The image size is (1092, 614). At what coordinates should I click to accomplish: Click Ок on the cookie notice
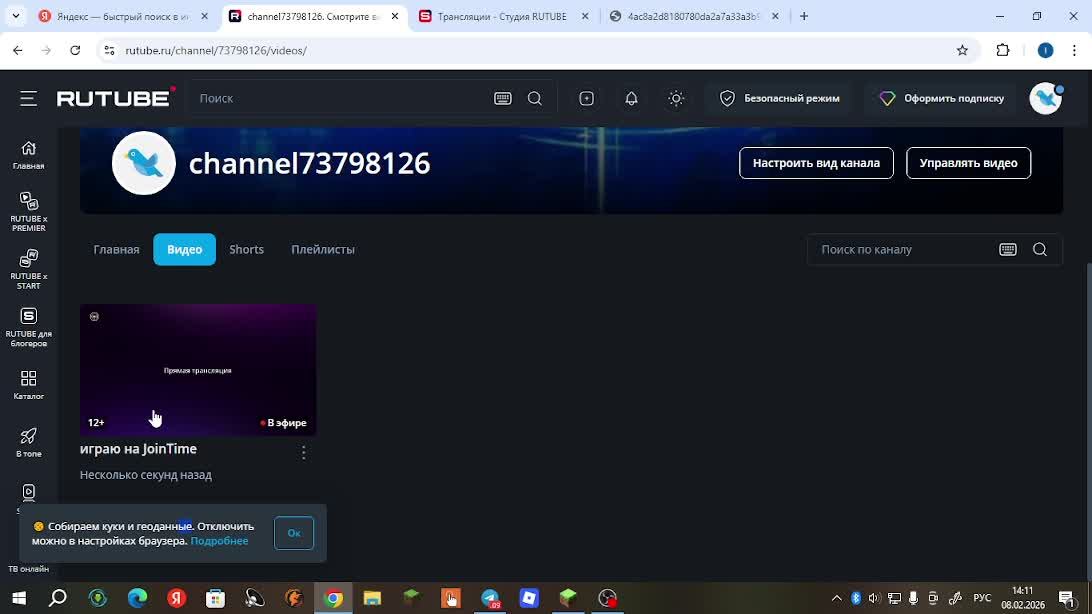point(294,533)
